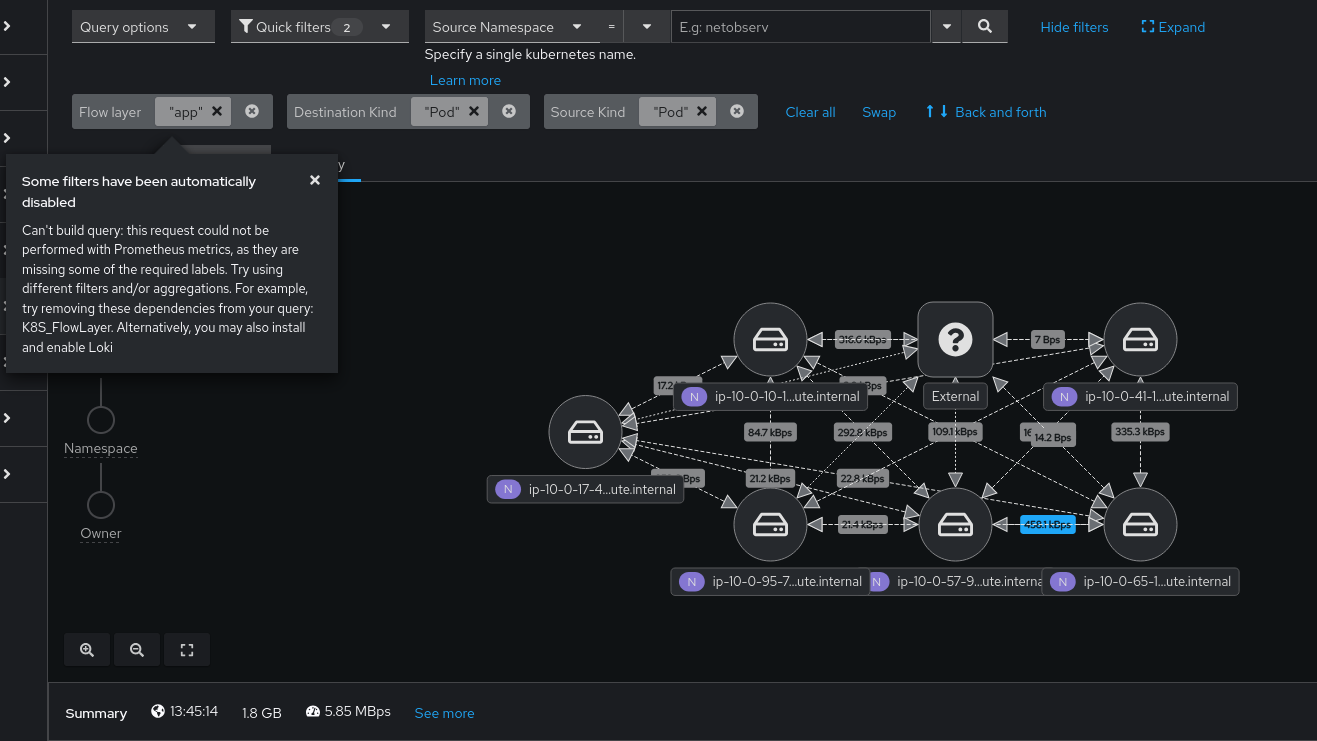The image size is (1317, 741).
Task: Select node icon above ip-10-0-95-7 label
Action: (x=770, y=524)
